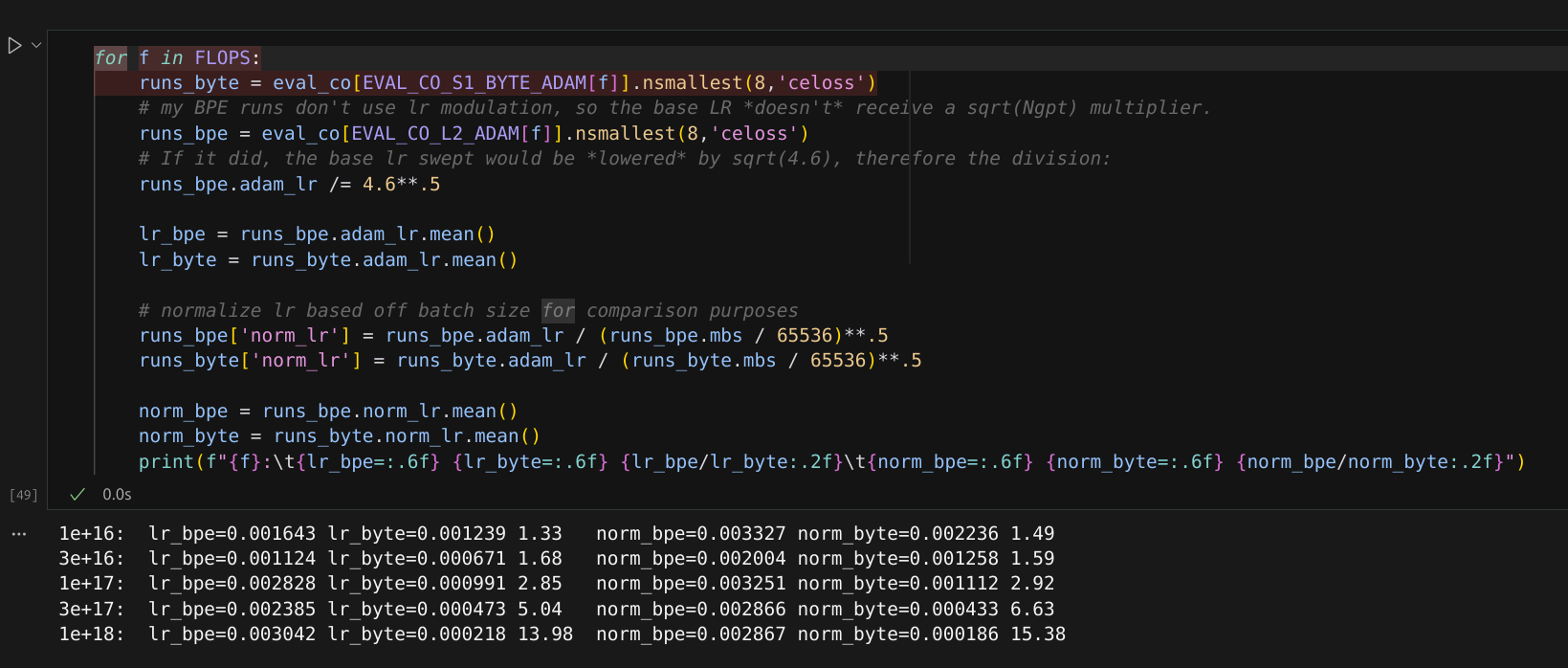Click the ratio 2.85 in the 1e+17 row
The width and height of the screenshot is (1568, 668).
click(x=541, y=584)
